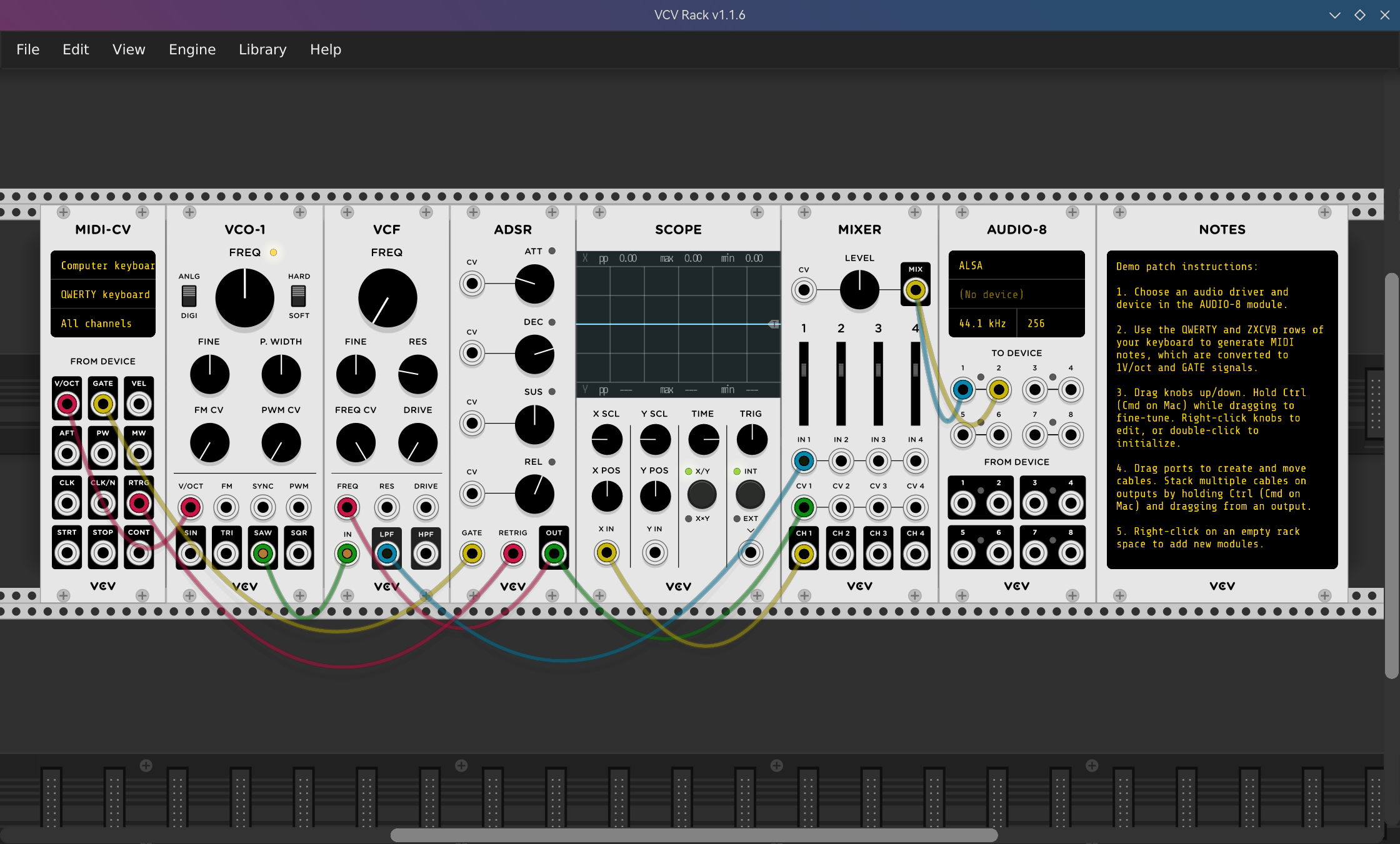
Task: Click the V/OCT input port on VCO-1
Action: pyautogui.click(x=190, y=507)
